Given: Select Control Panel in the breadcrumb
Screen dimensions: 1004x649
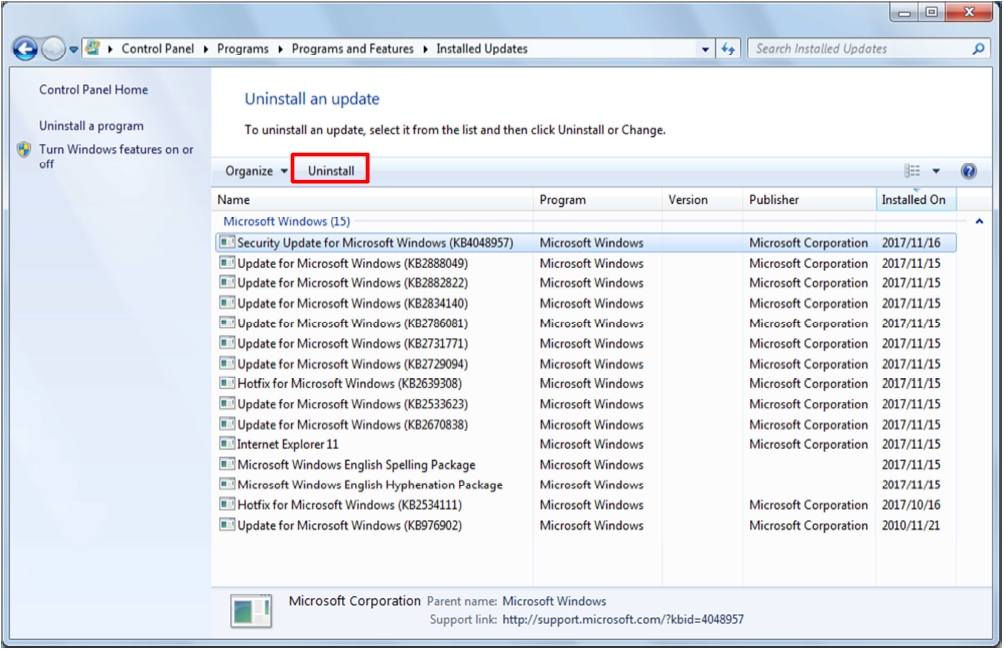Looking at the screenshot, I should [x=158, y=49].
